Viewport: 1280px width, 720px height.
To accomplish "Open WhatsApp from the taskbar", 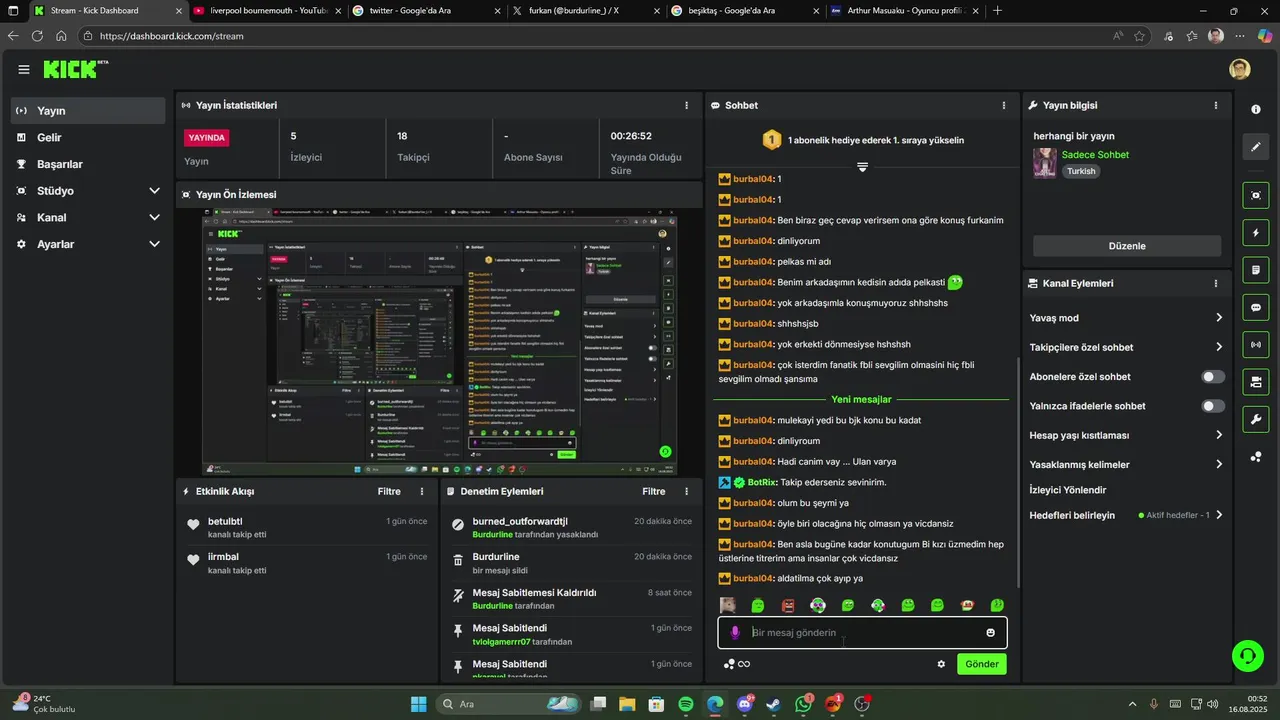I will 803,704.
